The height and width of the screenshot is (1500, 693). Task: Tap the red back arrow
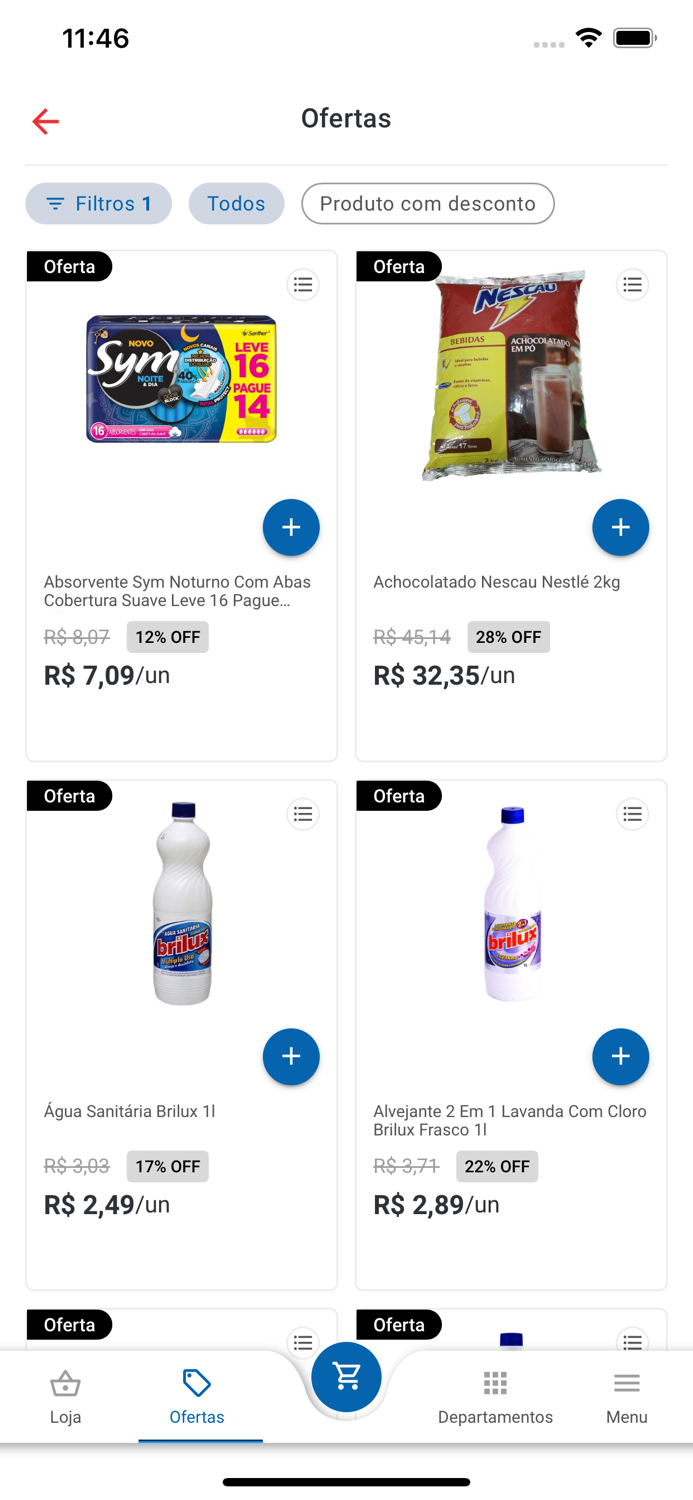coord(45,120)
